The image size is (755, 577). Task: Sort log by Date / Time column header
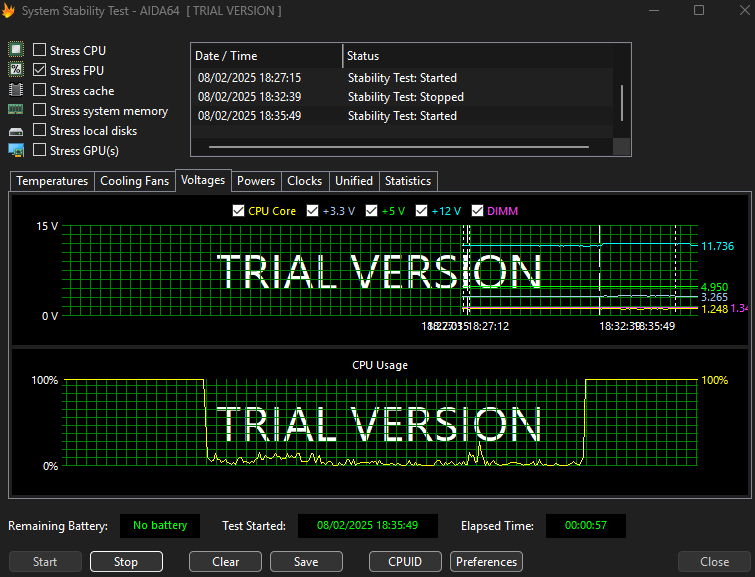[267, 56]
